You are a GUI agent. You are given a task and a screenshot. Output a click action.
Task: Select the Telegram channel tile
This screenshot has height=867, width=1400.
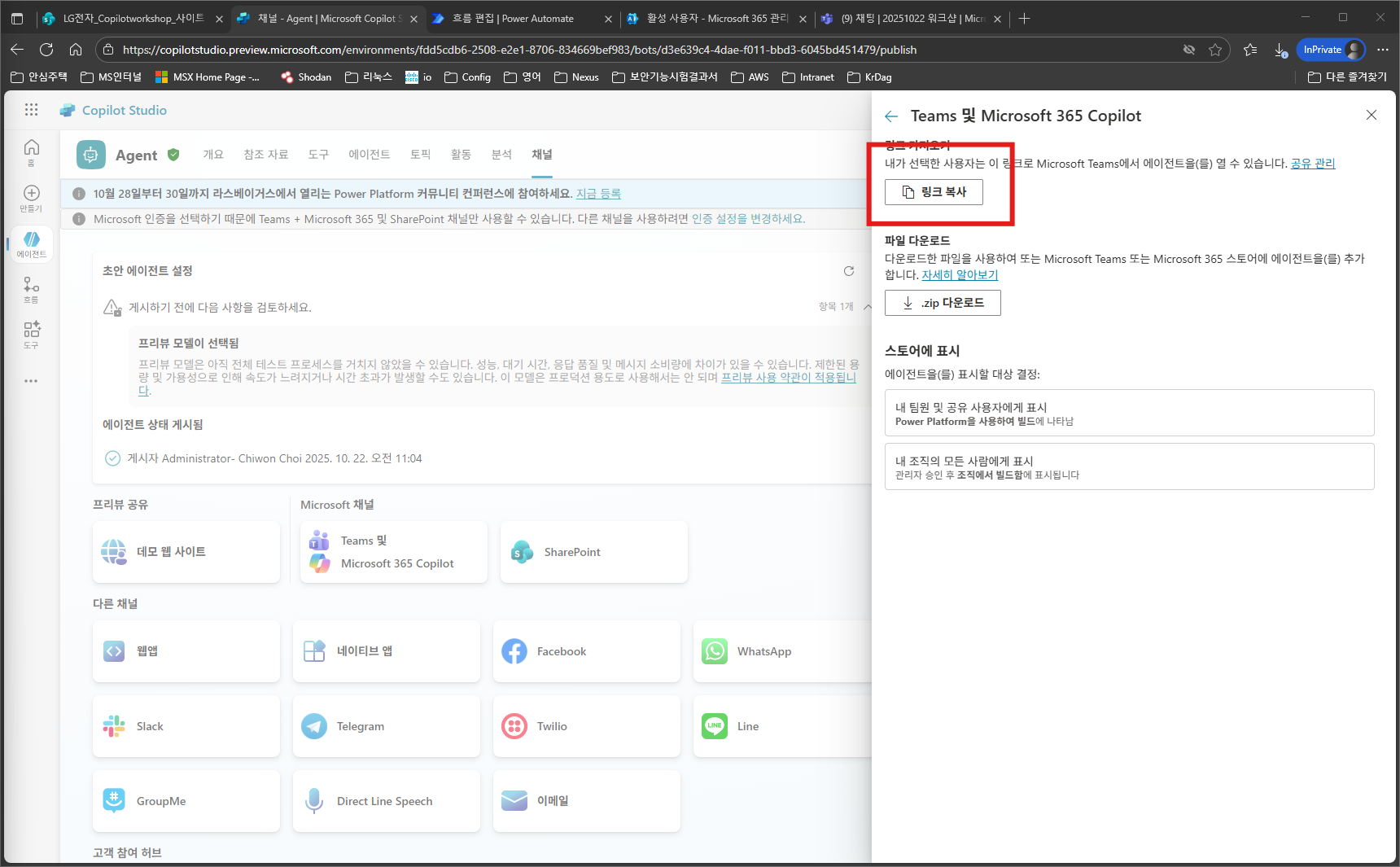tap(387, 726)
